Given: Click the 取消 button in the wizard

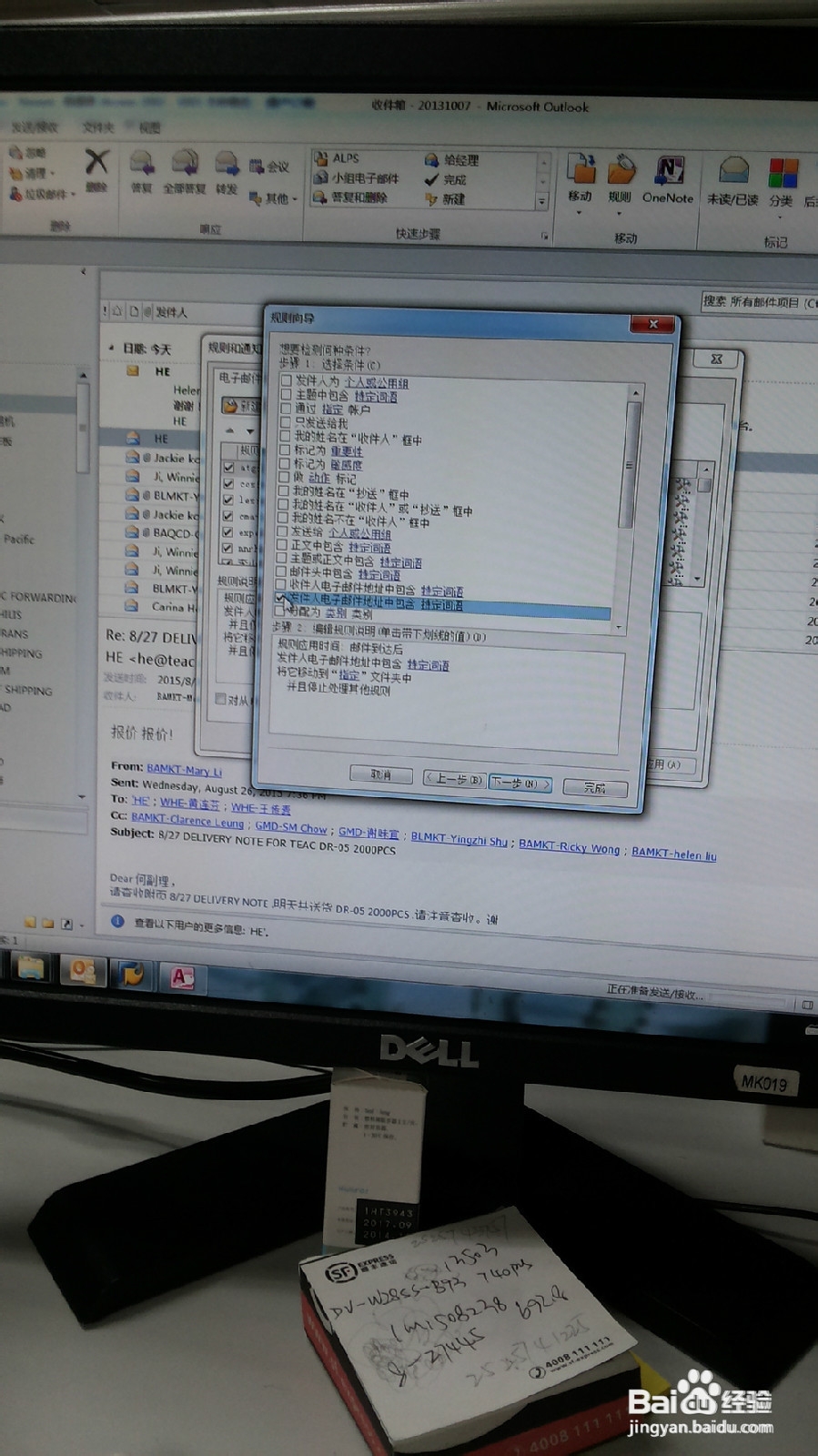Looking at the screenshot, I should (381, 774).
